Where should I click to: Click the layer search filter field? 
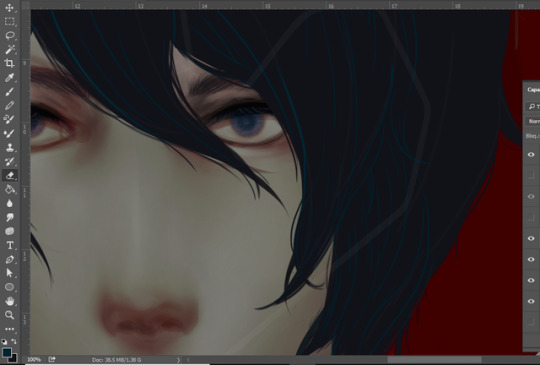(x=533, y=106)
